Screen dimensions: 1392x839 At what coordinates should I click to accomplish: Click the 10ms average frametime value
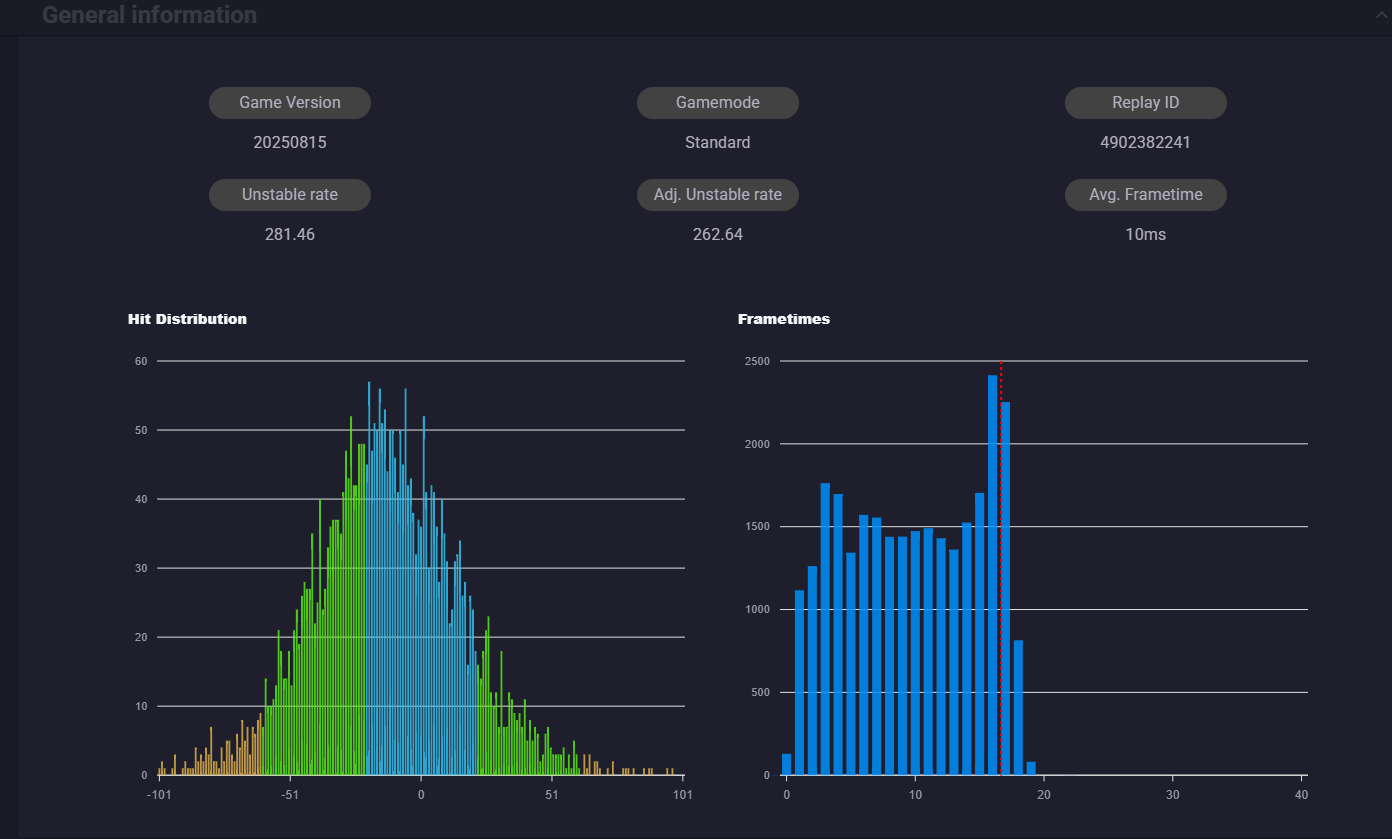pyautogui.click(x=1146, y=235)
